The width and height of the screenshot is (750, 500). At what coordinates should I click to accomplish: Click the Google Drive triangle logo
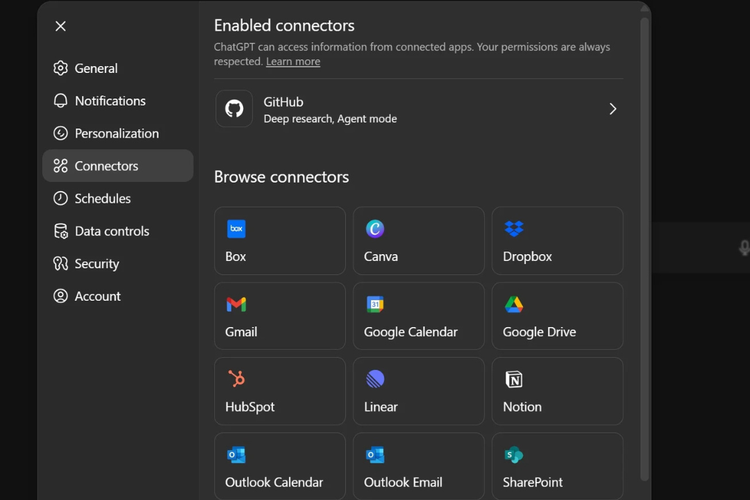point(514,304)
